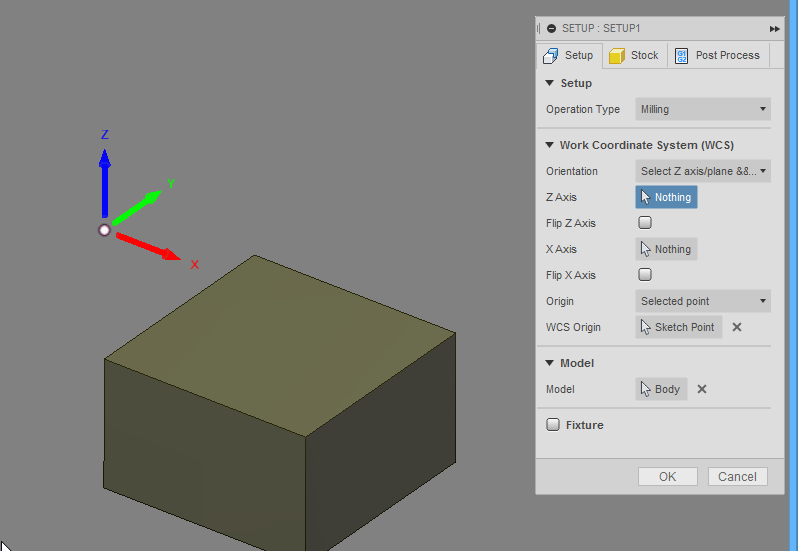The height and width of the screenshot is (551, 798).
Task: Collapse the Model section triangle
Action: [549, 363]
